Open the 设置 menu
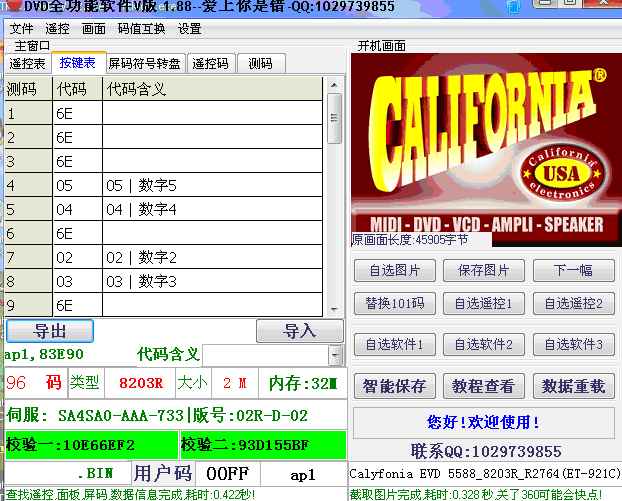This screenshot has height=501, width=622. [x=190, y=29]
